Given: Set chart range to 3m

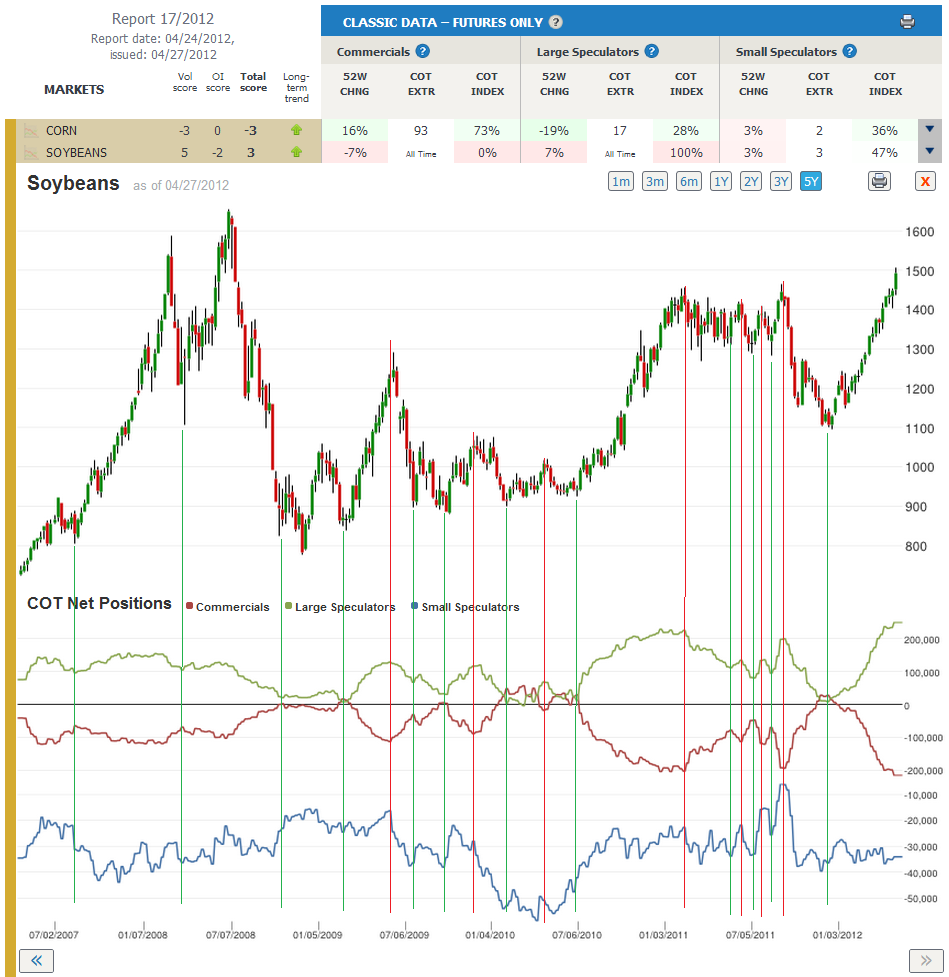Looking at the screenshot, I should pos(654,181).
